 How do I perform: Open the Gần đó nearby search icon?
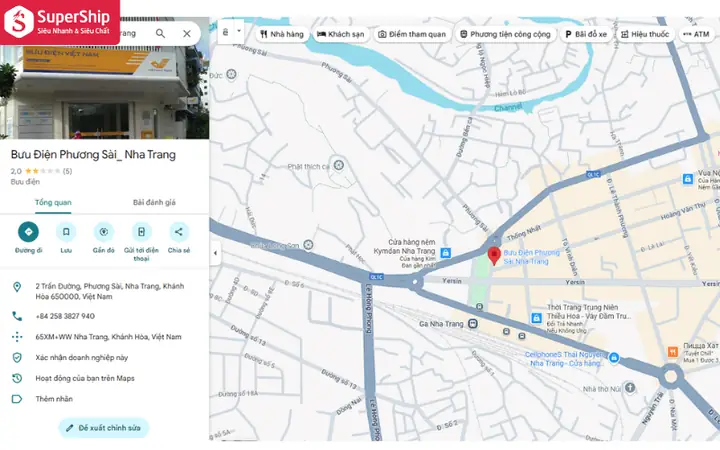(104, 232)
